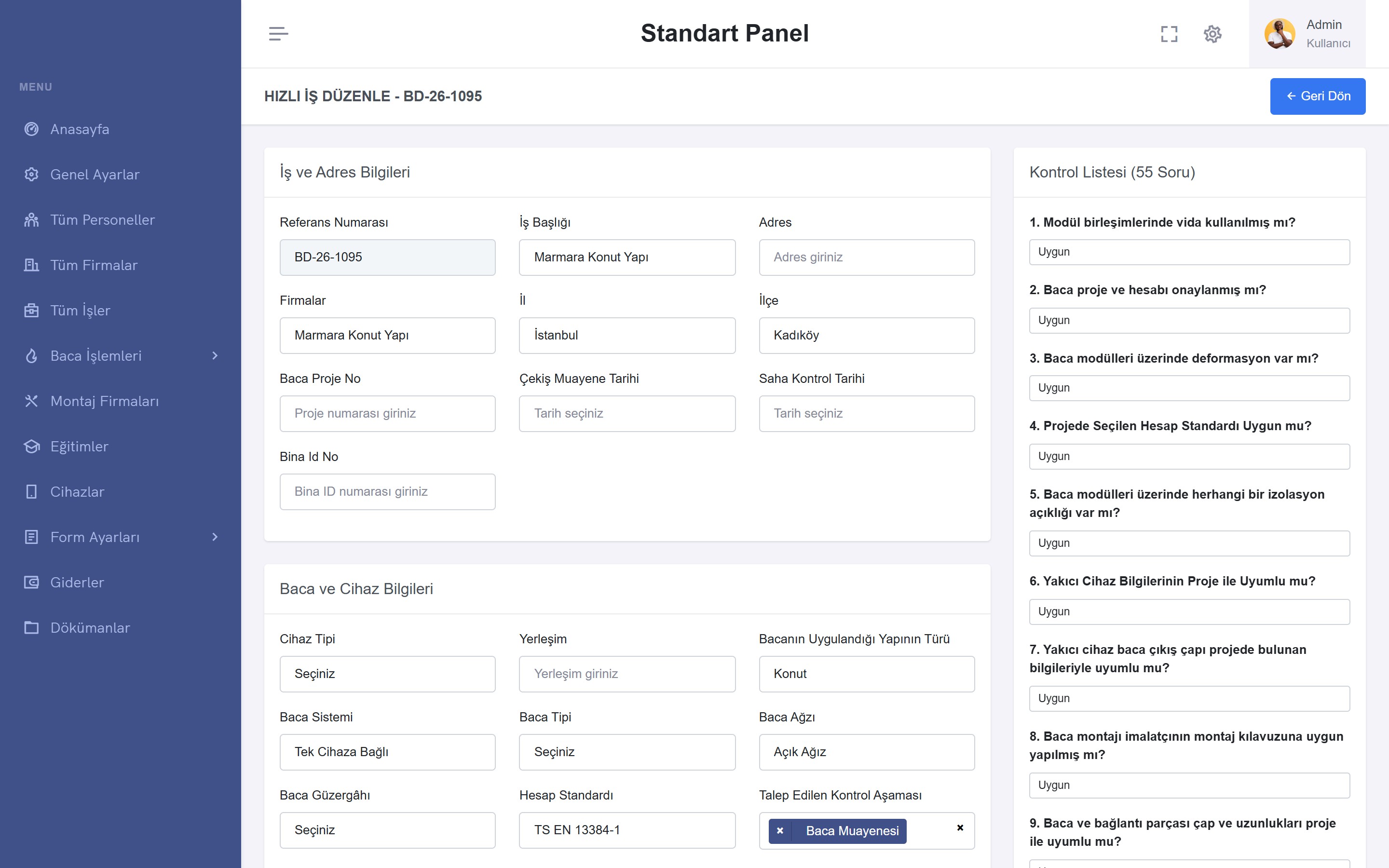Open the settings gear in header

(1212, 34)
